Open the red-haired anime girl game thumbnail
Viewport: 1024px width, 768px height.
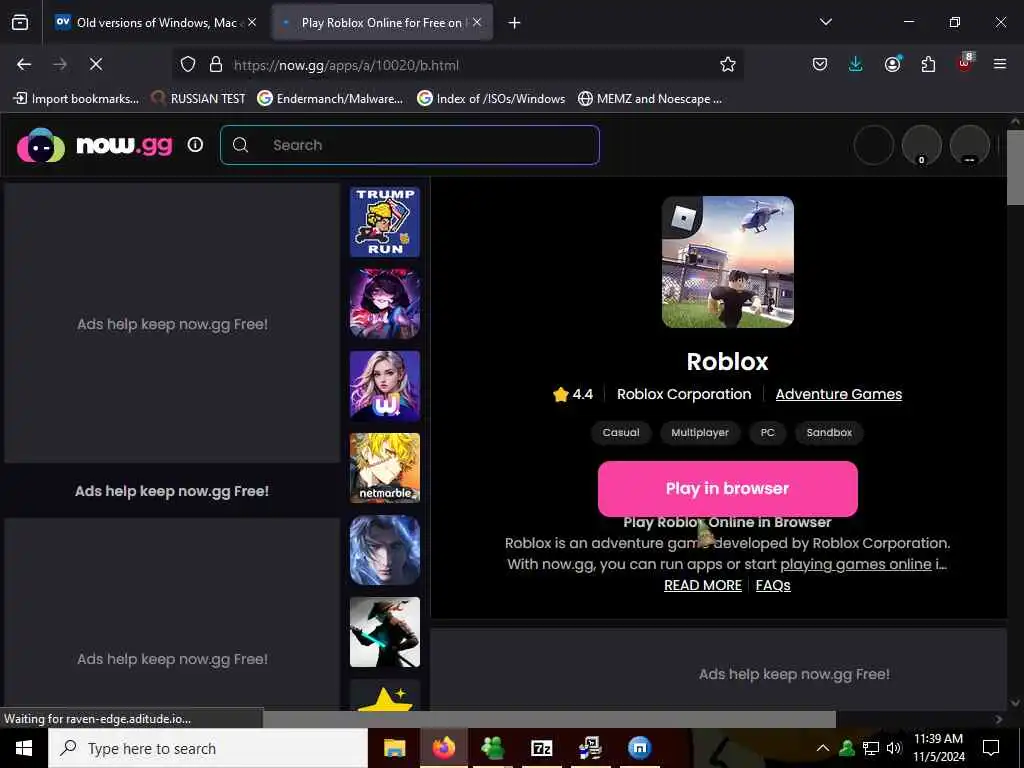(385, 304)
